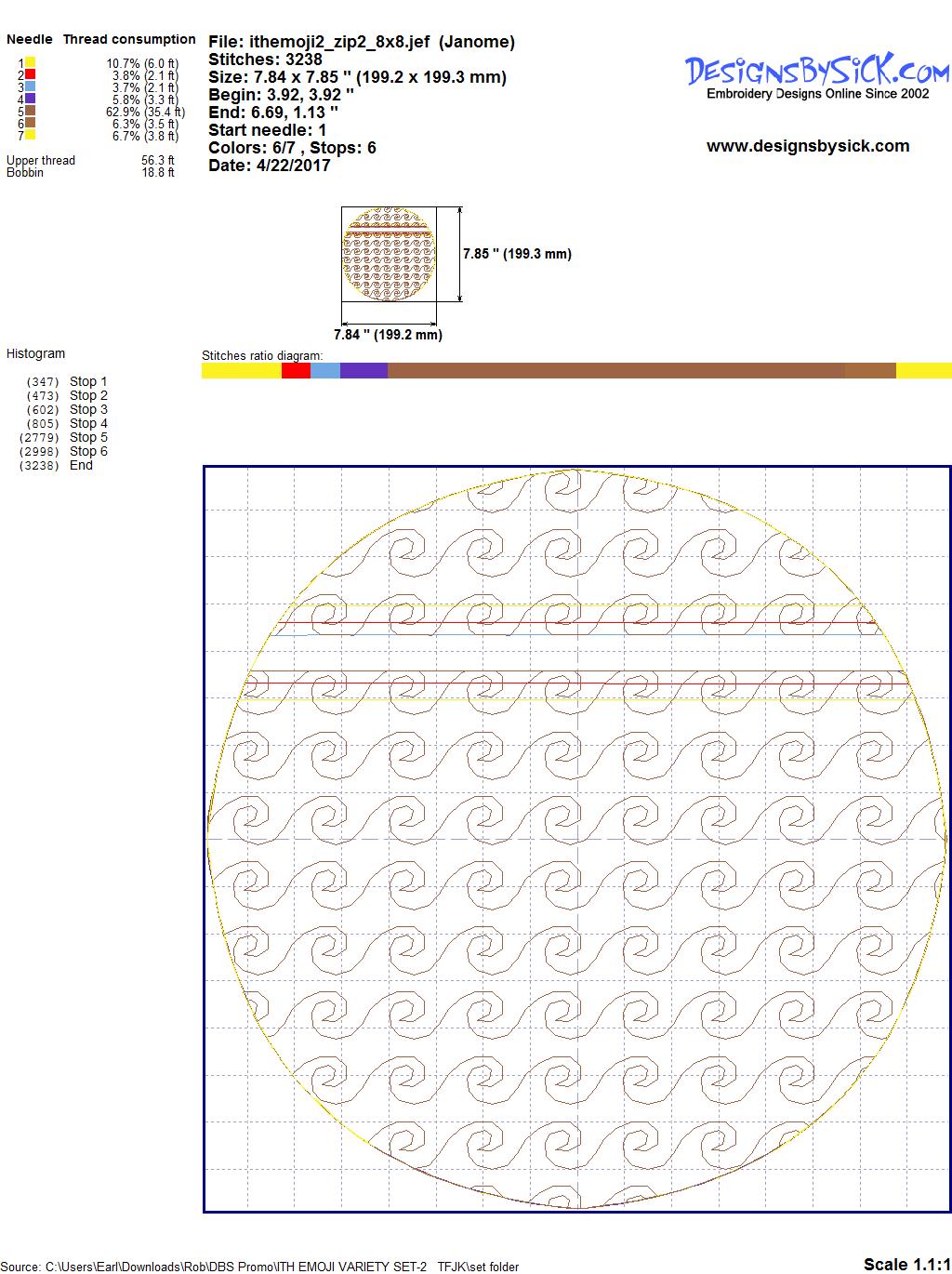Select purple segment in stitches ratio diagram
This screenshot has height=1274, width=952.
[364, 371]
